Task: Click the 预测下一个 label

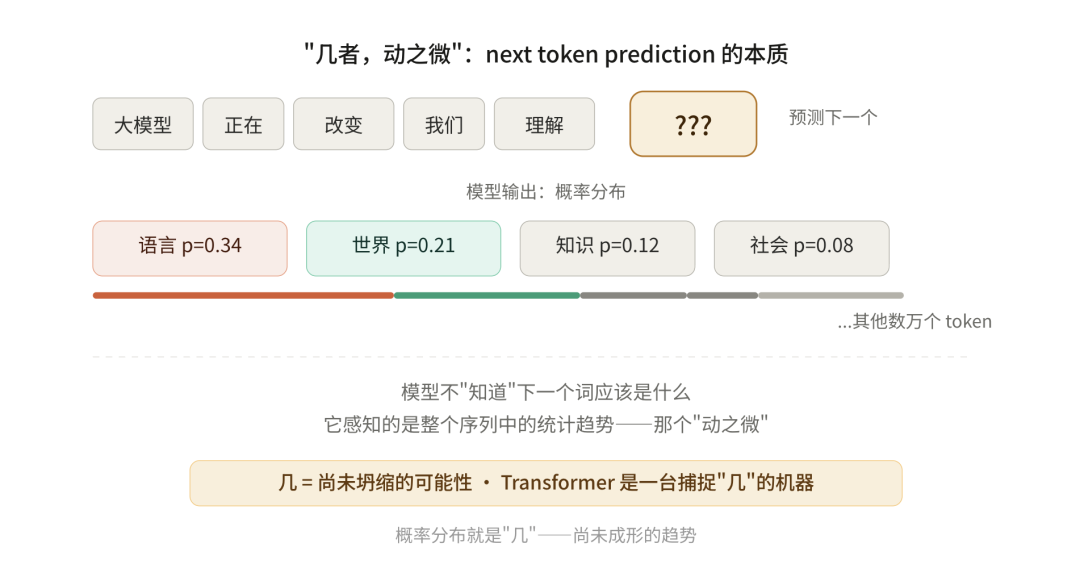Action: coord(833,117)
